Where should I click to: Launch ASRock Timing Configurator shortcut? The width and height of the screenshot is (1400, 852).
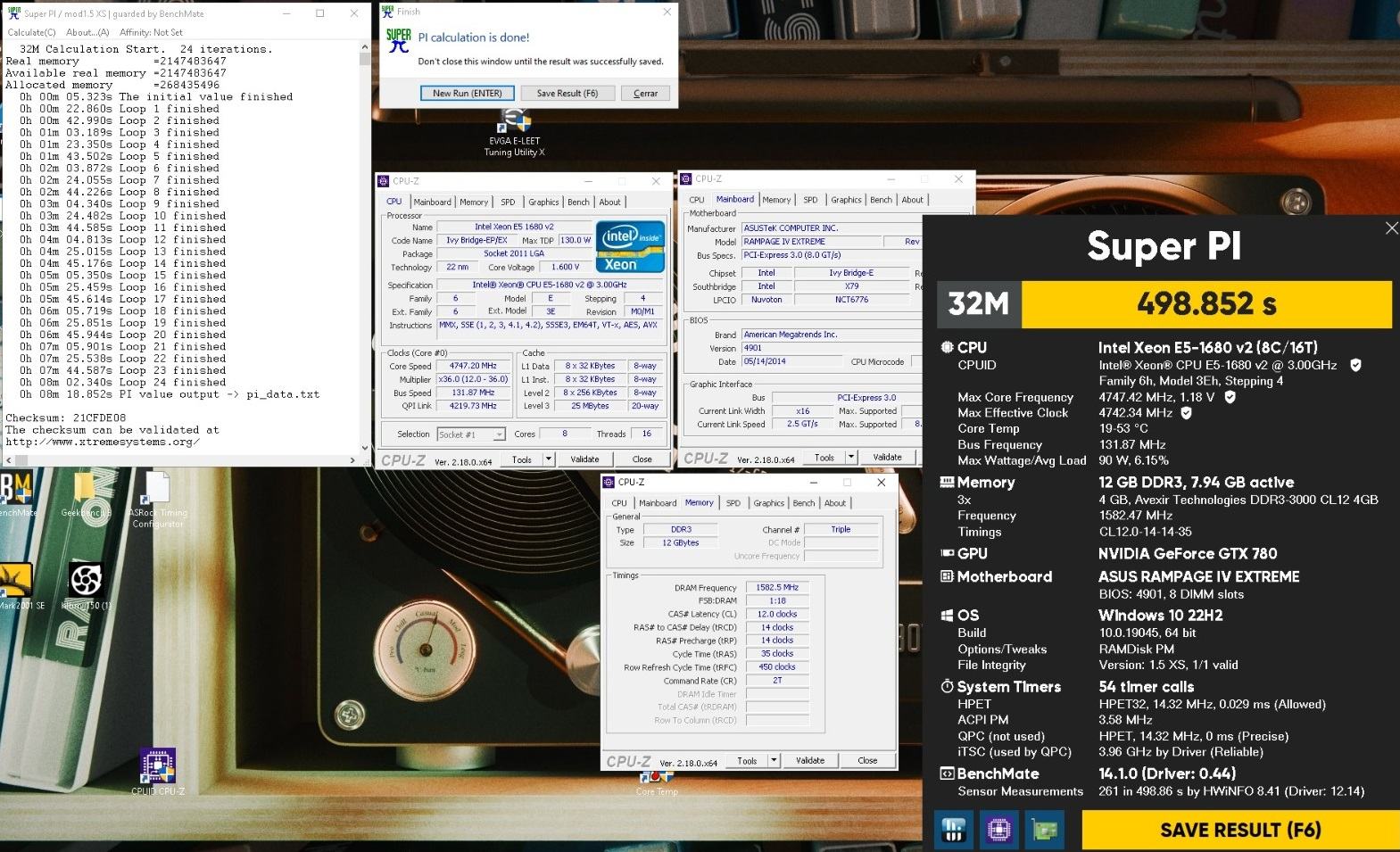pyautogui.click(x=158, y=498)
